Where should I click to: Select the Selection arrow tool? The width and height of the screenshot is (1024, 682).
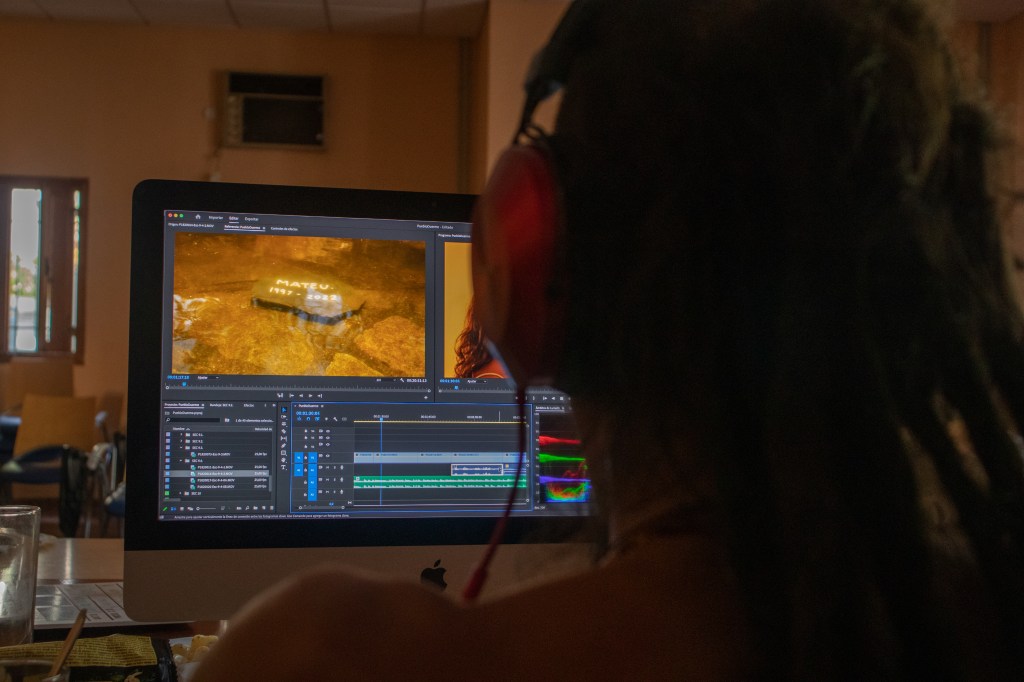(284, 410)
